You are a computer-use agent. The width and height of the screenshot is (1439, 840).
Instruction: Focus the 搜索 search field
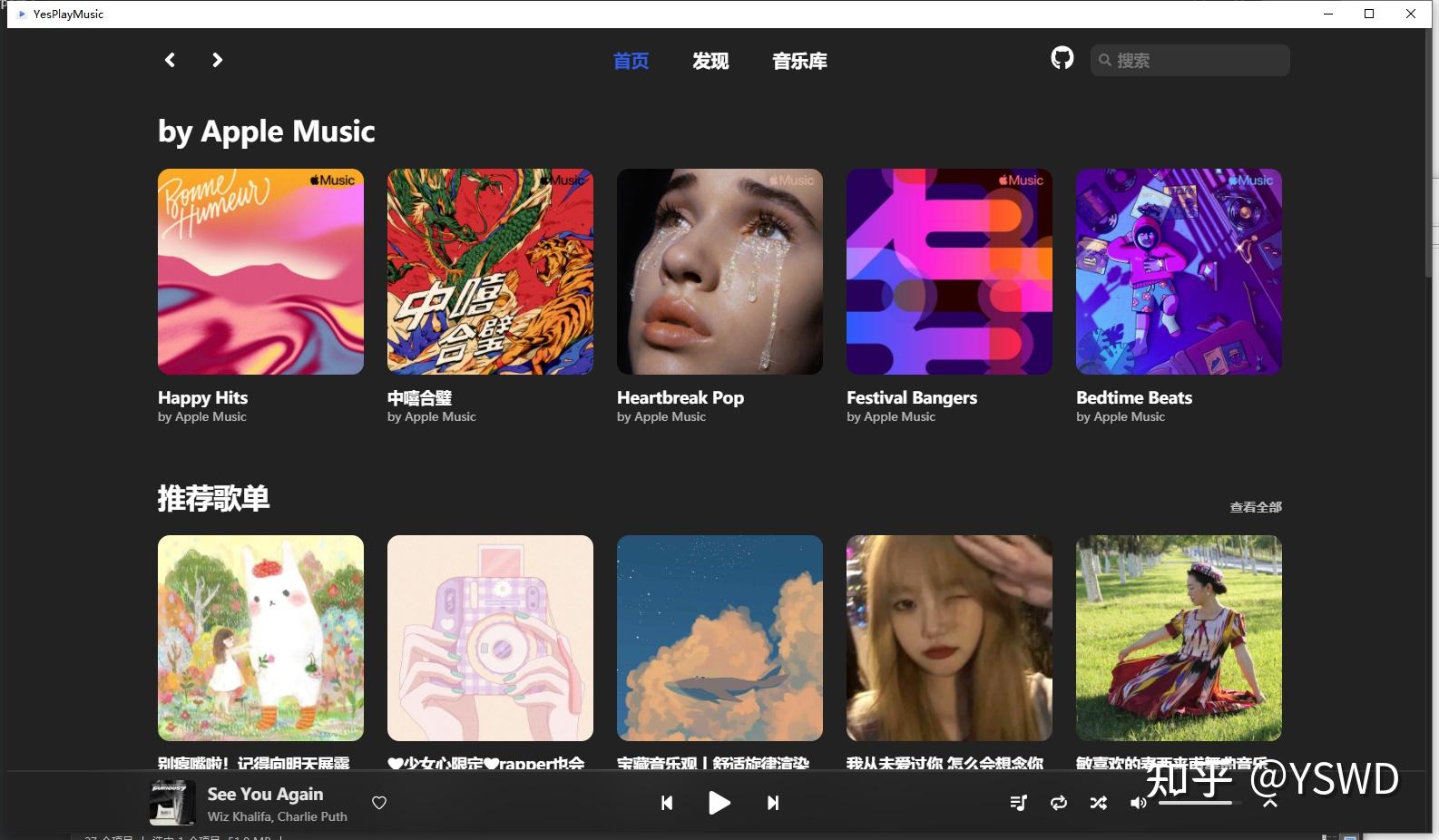tap(1190, 61)
